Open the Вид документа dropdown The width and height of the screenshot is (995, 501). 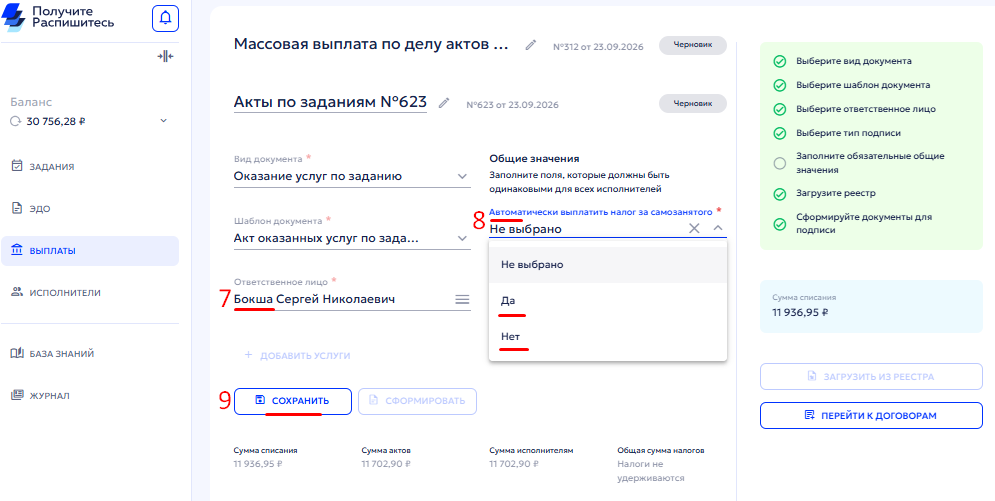352,176
